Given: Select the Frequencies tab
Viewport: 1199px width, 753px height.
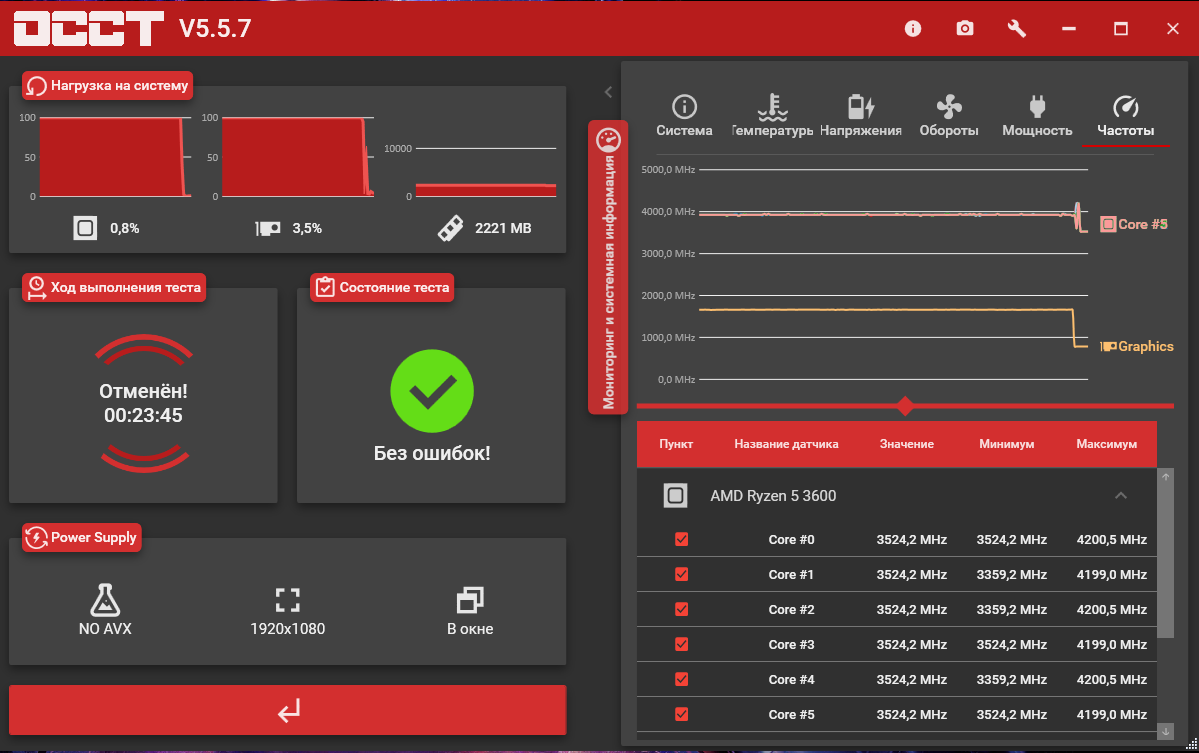Looking at the screenshot, I should (x=1126, y=116).
